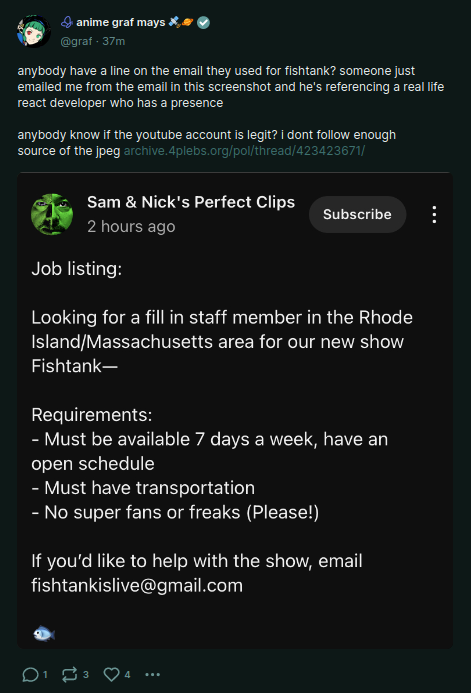Image resolution: width=471 pixels, height=693 pixels.
Task: Click the '2 hours ago' timestamp
Action: pos(131,226)
